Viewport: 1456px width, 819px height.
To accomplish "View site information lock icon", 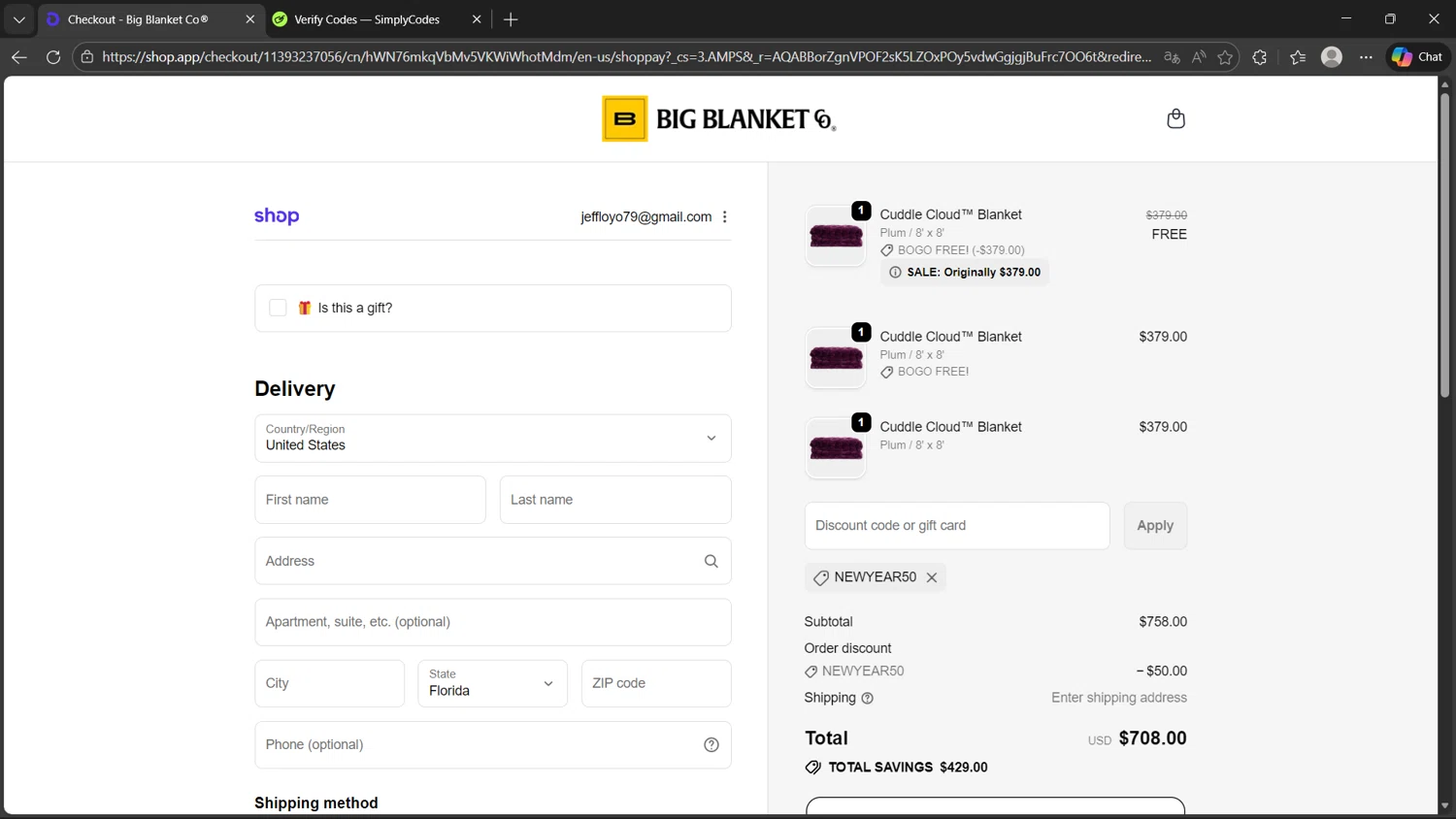I will [x=87, y=57].
